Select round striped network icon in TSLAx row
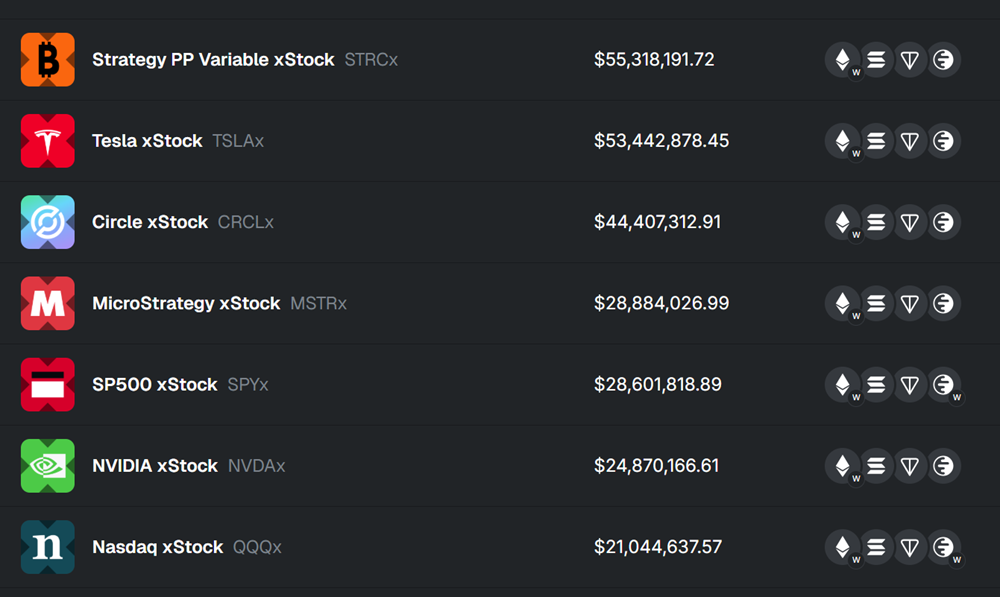 coord(943,141)
